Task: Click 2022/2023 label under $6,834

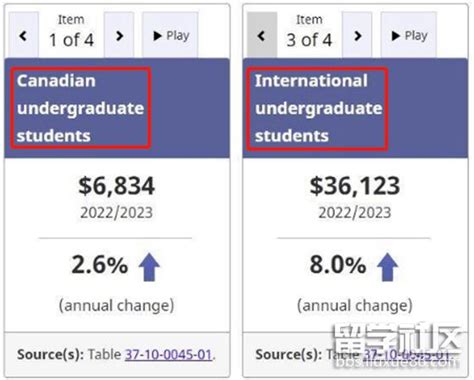Action: [x=116, y=213]
